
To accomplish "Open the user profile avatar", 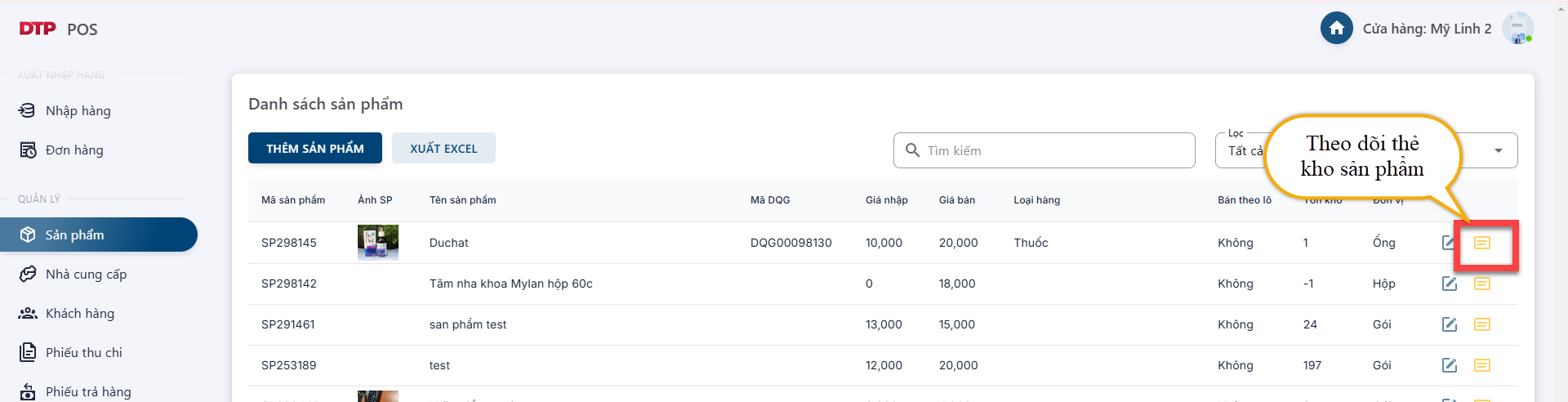I will [1517, 29].
